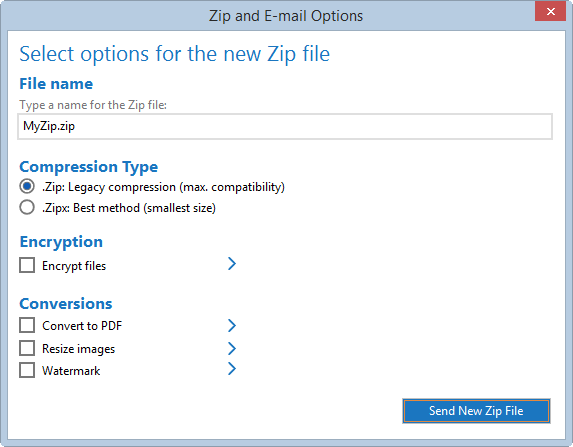The width and height of the screenshot is (573, 447).
Task: Click '.Zipx: Best method (smallest size)' label text
Action: [129, 208]
